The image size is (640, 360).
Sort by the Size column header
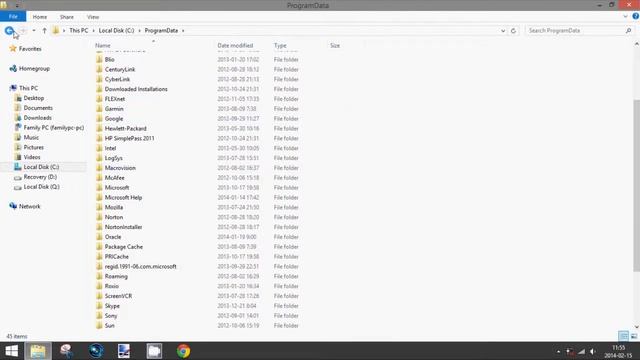pos(335,46)
